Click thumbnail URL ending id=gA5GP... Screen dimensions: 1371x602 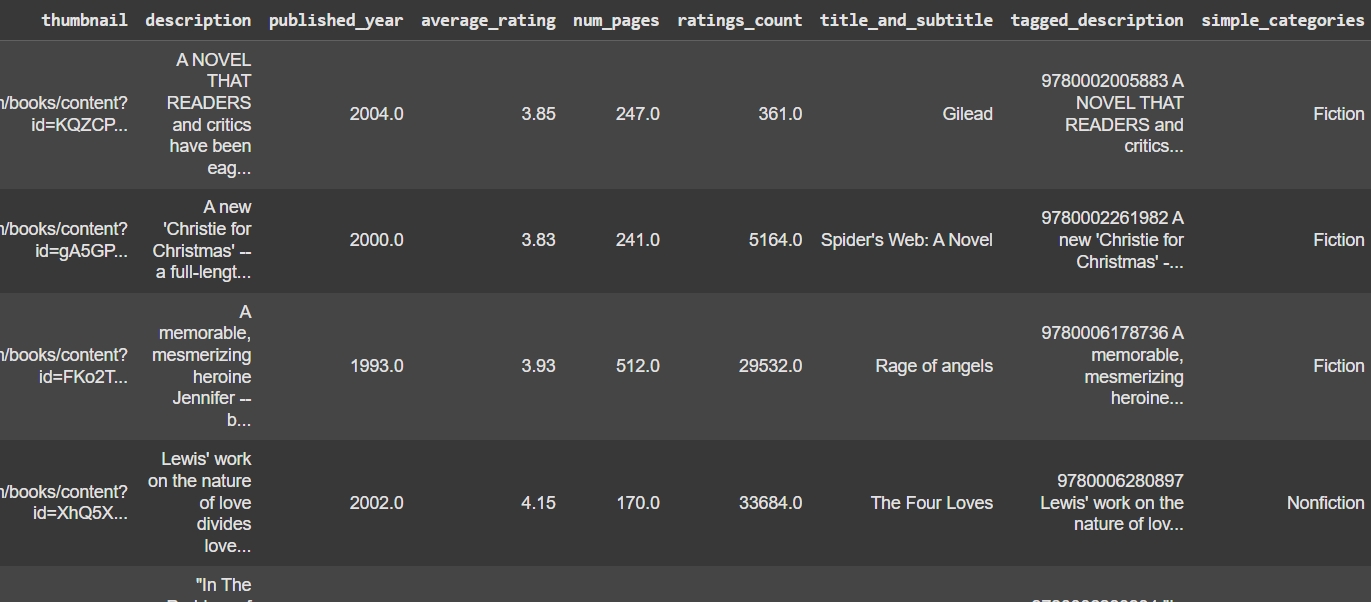pyautogui.click(x=64, y=240)
